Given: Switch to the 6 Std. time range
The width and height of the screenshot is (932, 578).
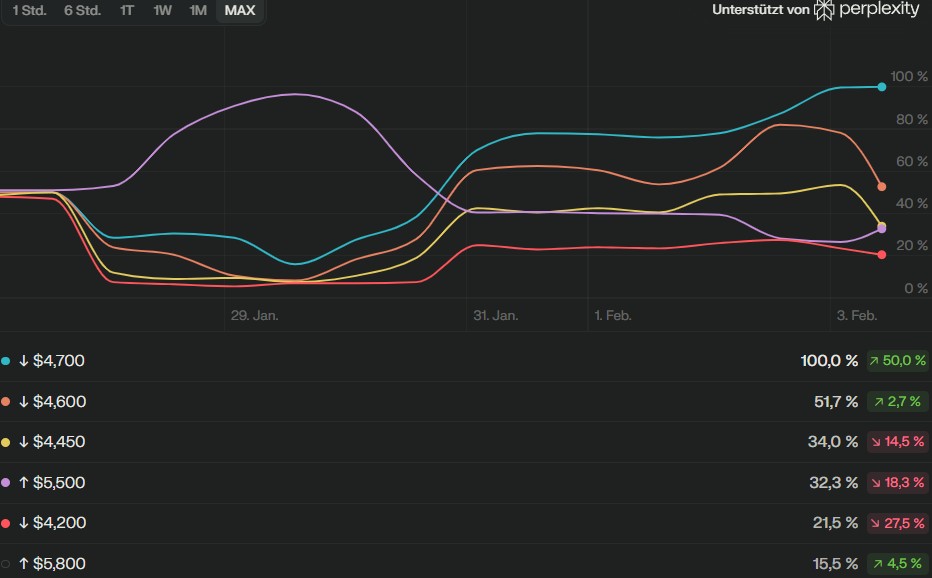Looking at the screenshot, I should (x=82, y=11).
